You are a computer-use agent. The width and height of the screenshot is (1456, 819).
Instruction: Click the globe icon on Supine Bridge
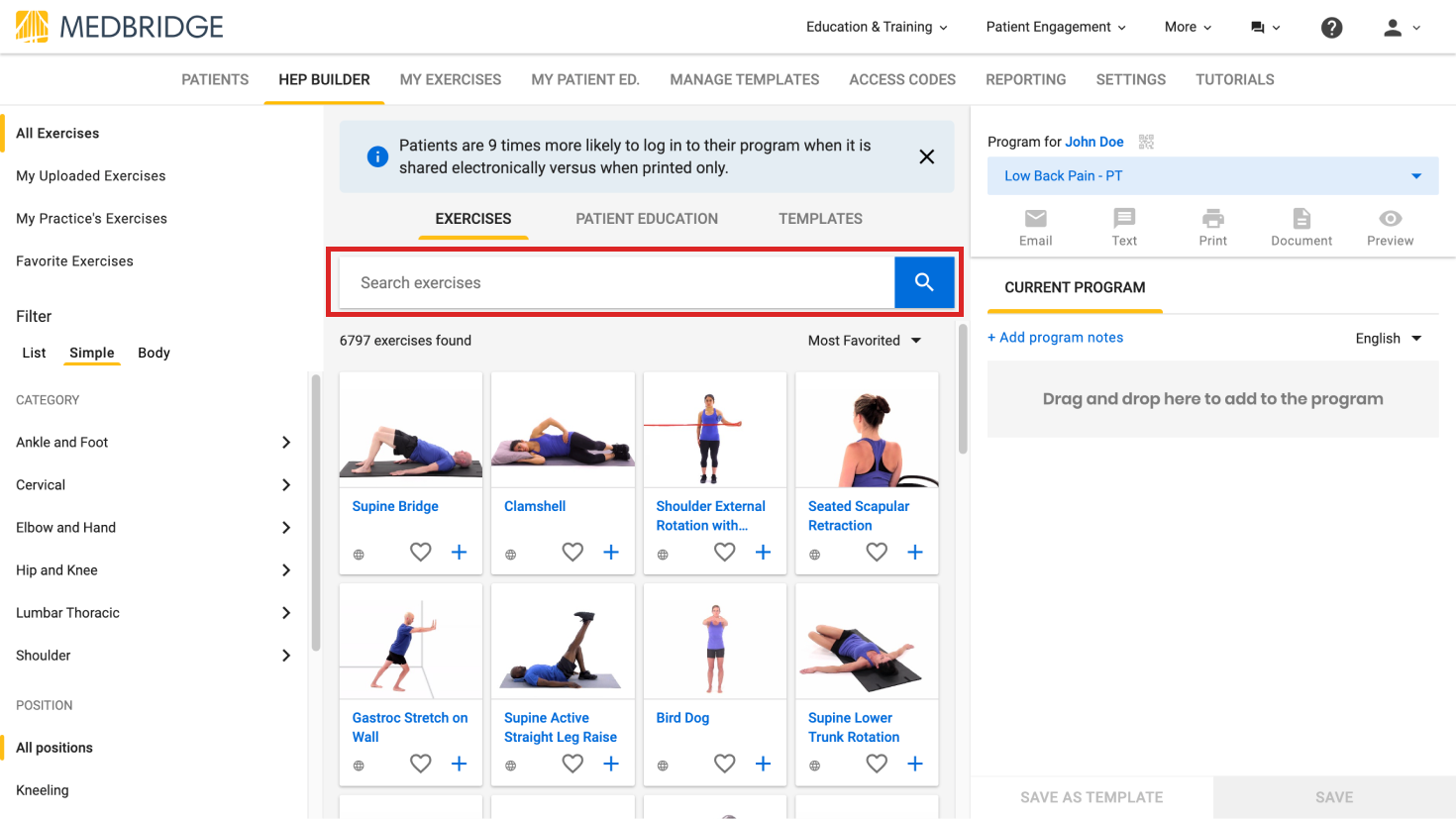click(x=359, y=555)
